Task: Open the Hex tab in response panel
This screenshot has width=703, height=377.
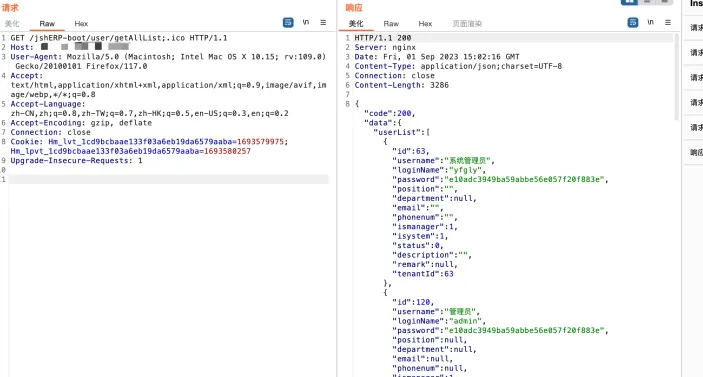Action: point(425,24)
